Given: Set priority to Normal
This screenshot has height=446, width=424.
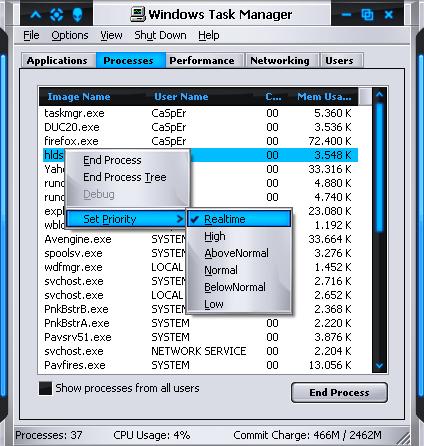Looking at the screenshot, I should click(x=221, y=270).
